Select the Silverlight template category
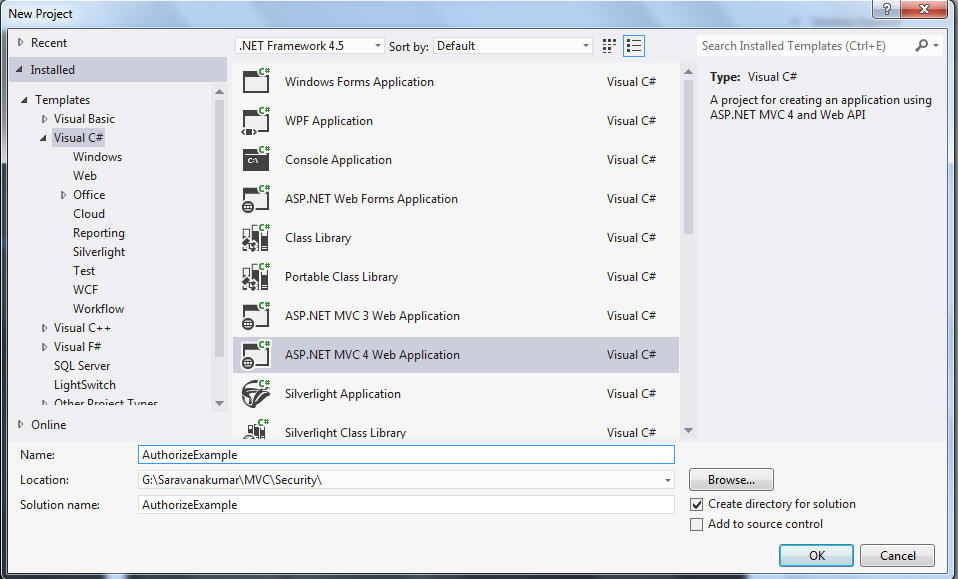 pyautogui.click(x=99, y=252)
